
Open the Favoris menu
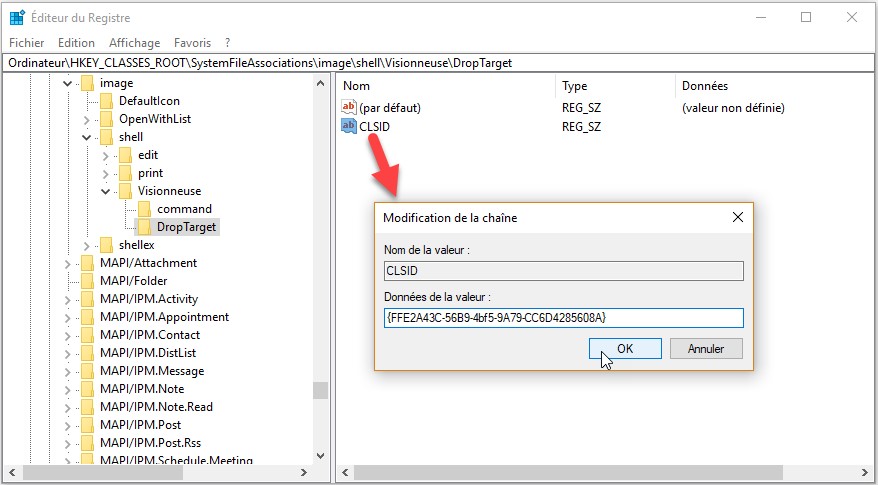pos(193,43)
